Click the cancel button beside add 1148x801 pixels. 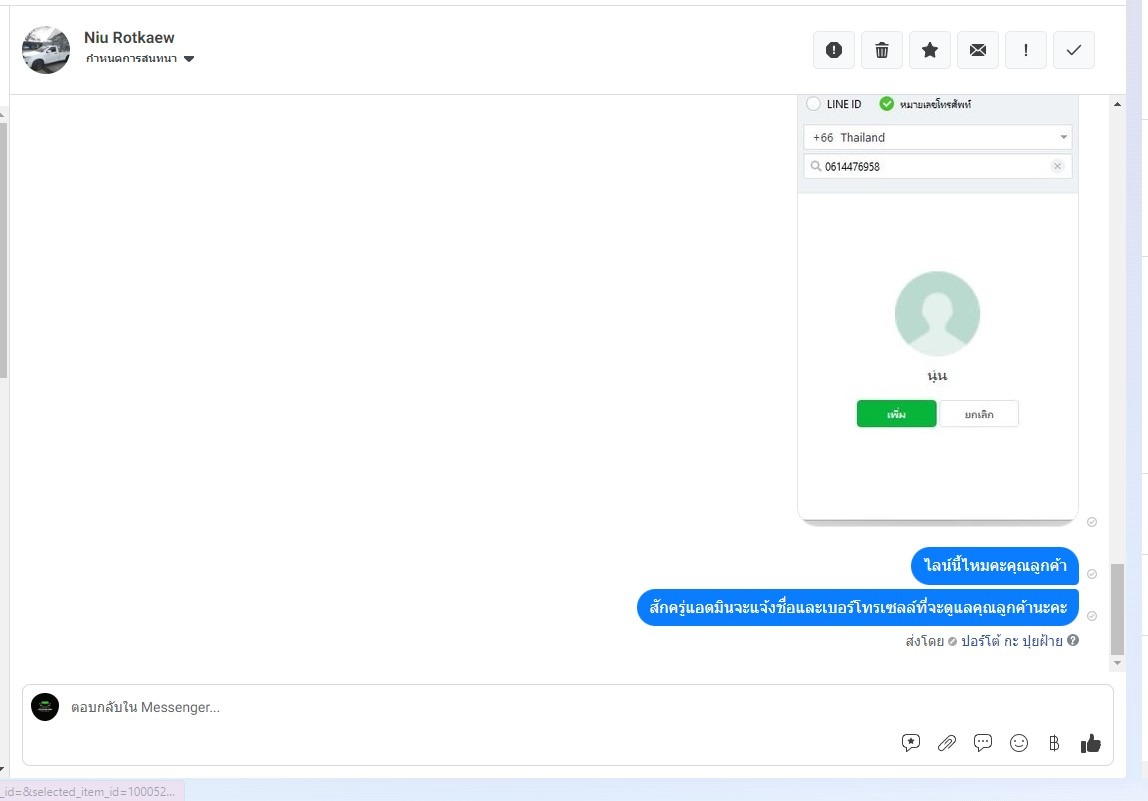pos(979,414)
